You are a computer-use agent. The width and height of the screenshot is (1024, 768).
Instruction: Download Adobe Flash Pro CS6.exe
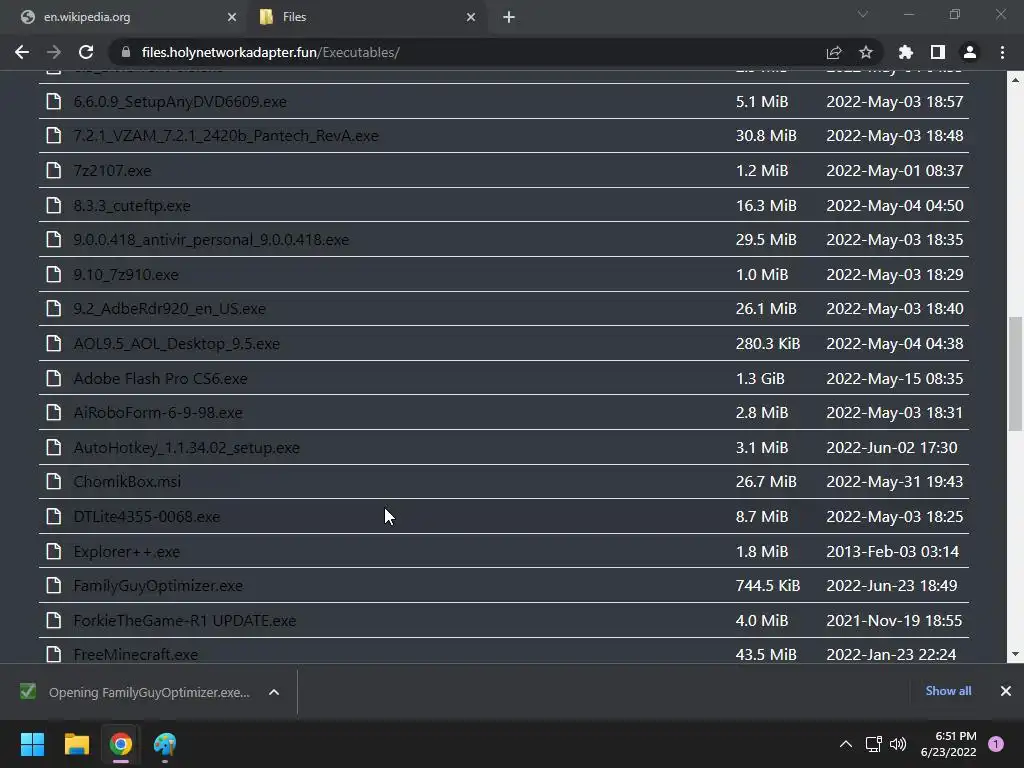(x=160, y=378)
